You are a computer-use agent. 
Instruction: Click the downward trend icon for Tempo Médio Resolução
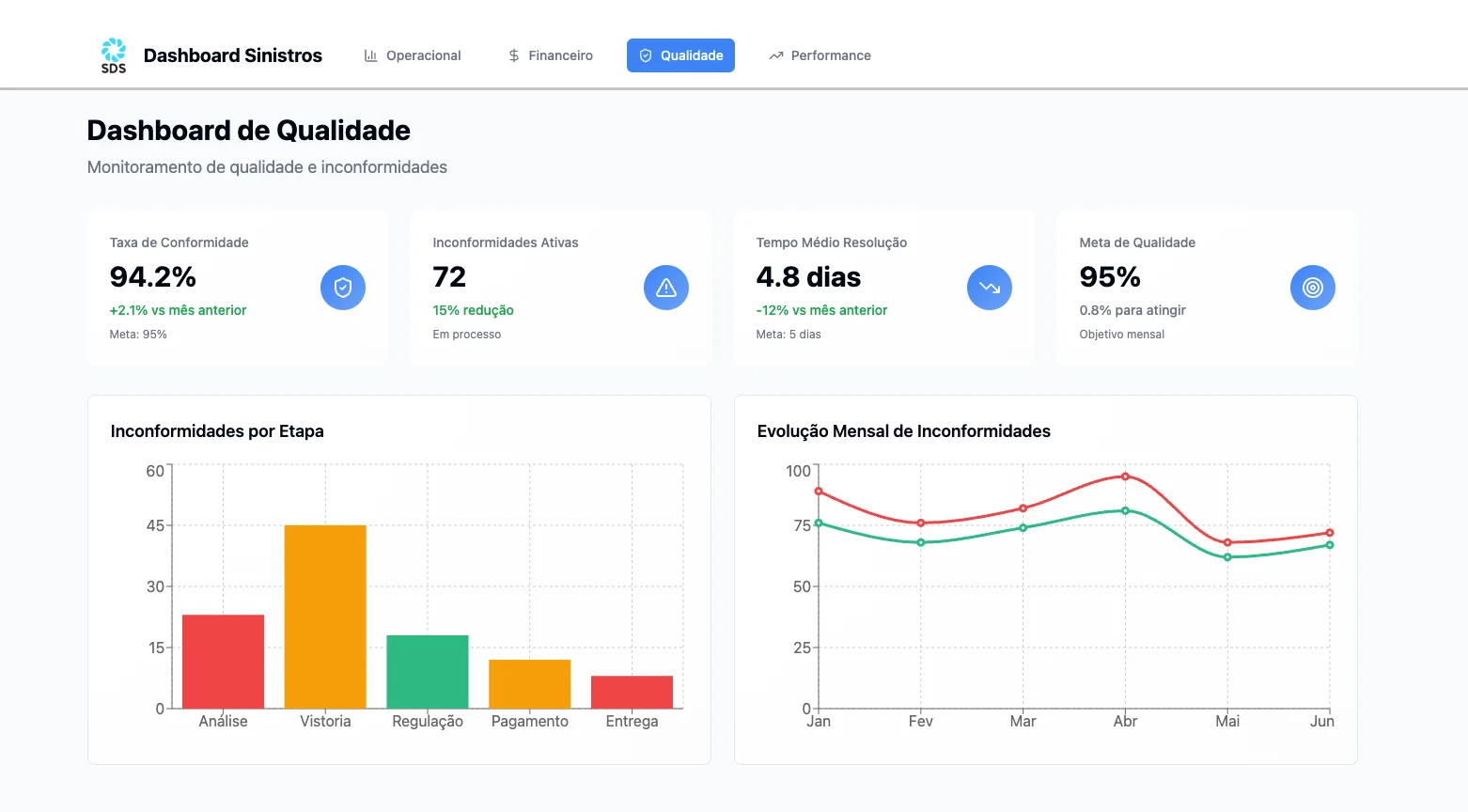(990, 288)
